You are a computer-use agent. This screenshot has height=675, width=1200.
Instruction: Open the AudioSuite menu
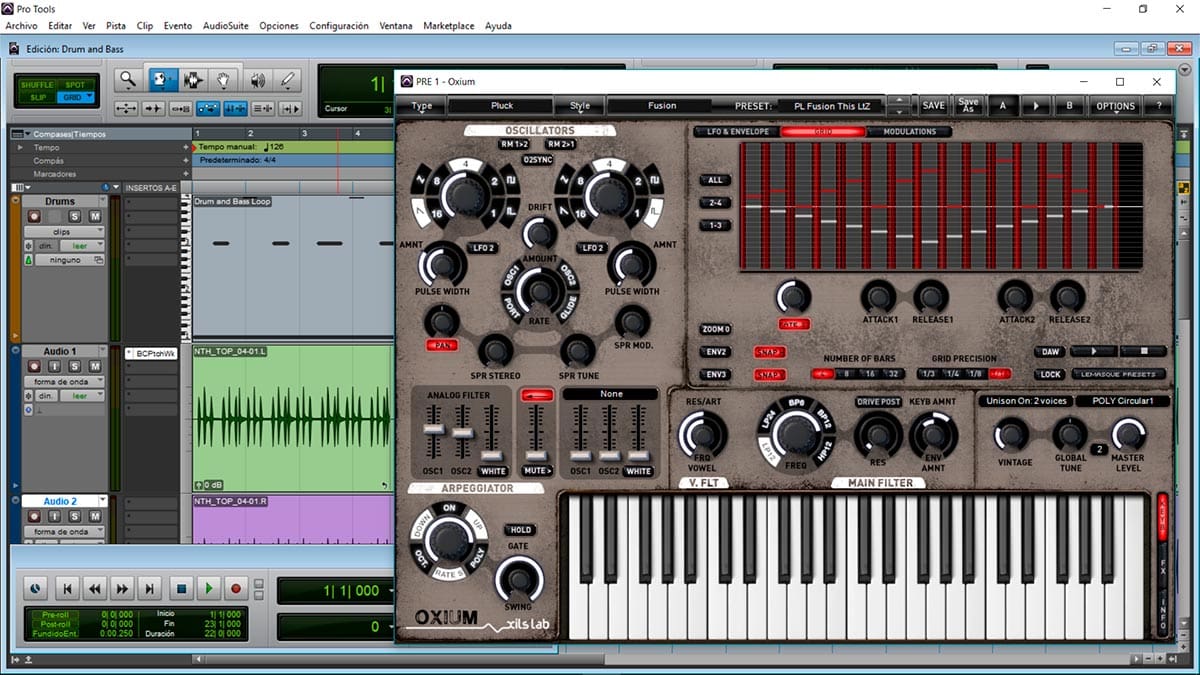pos(226,25)
